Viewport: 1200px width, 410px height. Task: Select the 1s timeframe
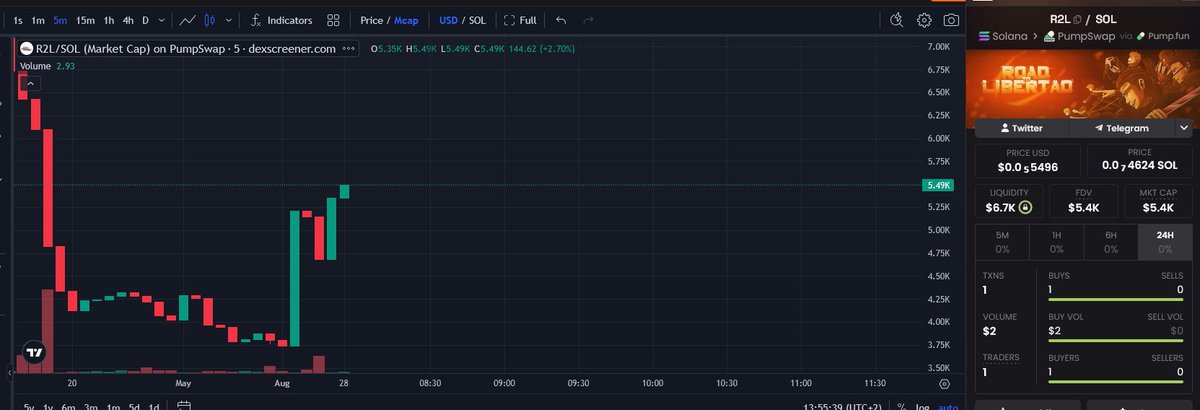(x=16, y=20)
